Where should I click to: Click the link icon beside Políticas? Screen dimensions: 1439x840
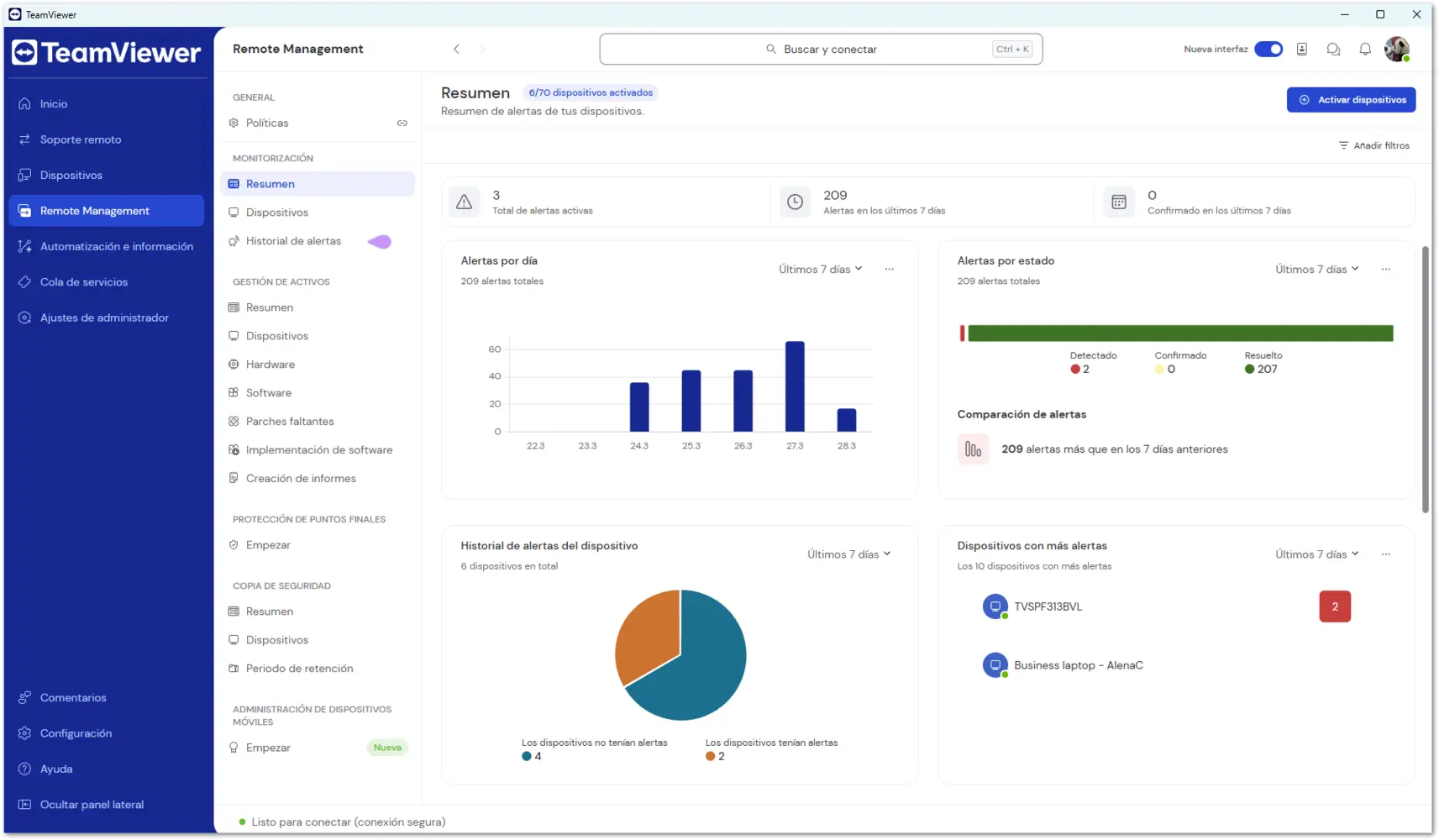pos(402,123)
